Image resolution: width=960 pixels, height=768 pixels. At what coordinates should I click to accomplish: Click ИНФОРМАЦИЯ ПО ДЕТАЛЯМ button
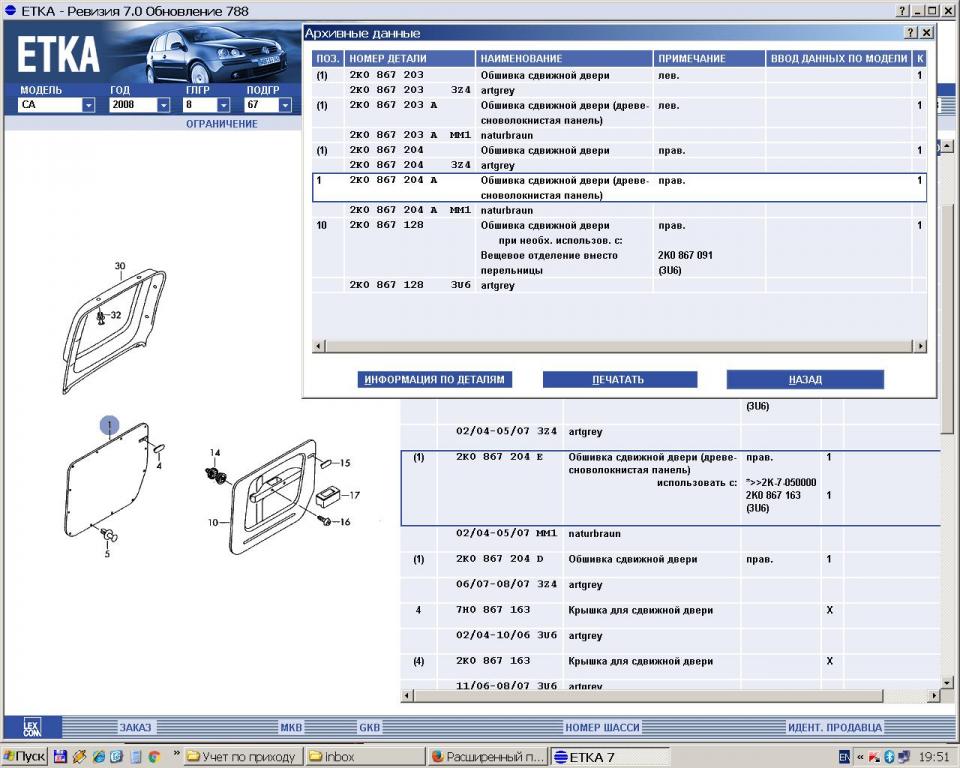(x=435, y=380)
